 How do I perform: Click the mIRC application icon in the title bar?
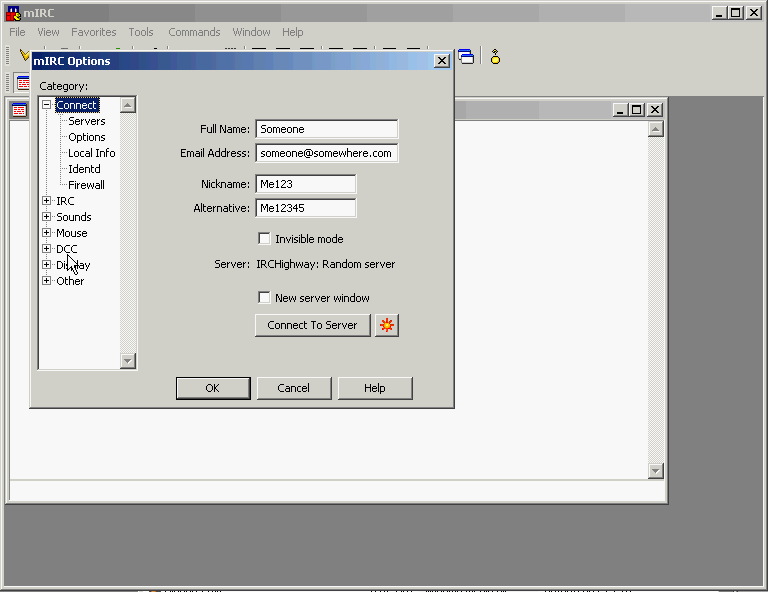[13, 13]
